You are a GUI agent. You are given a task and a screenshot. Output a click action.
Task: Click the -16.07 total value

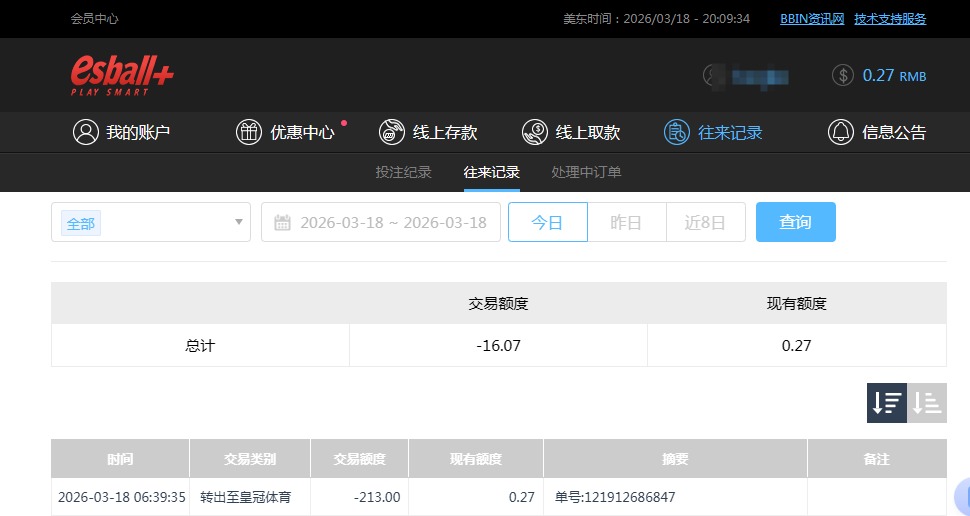[x=498, y=345]
